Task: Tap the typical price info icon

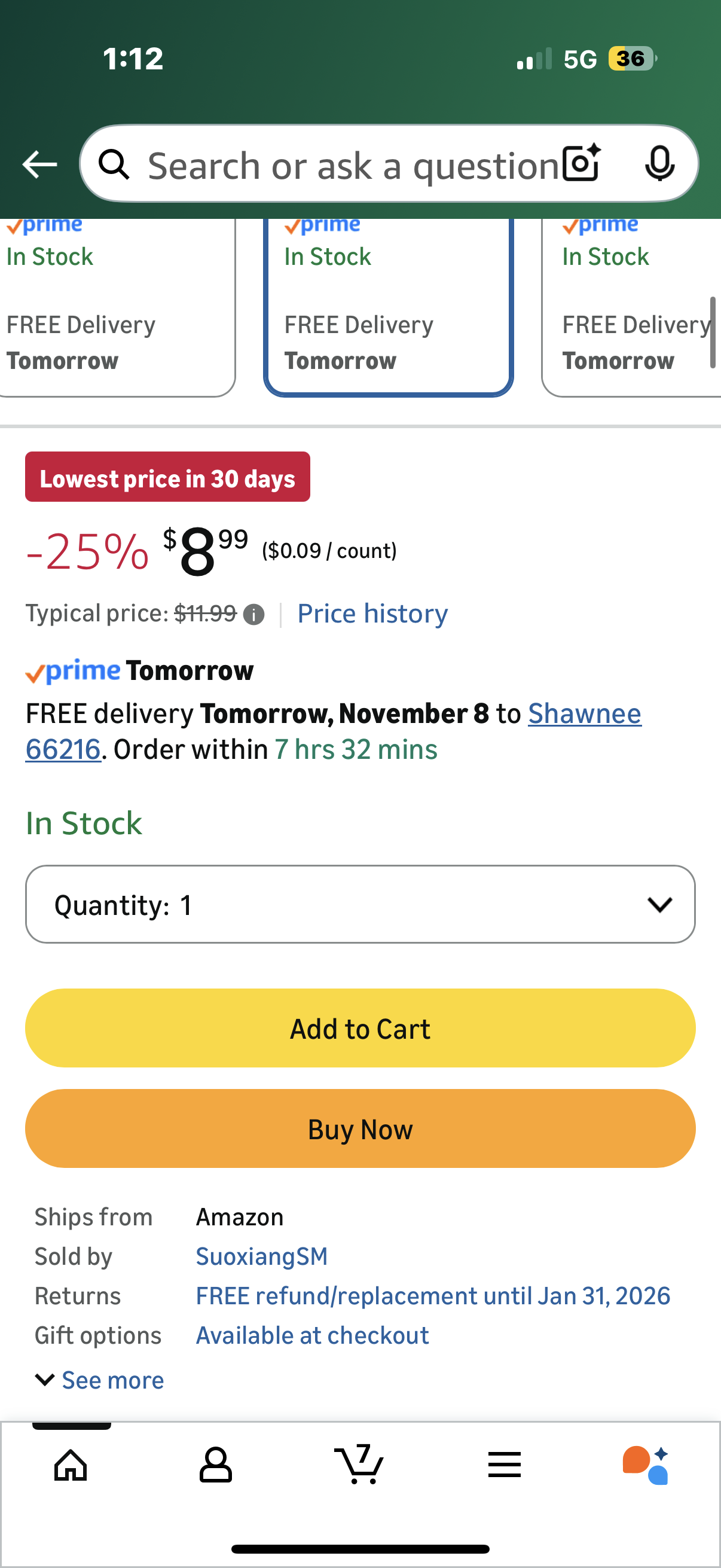Action: (x=253, y=615)
